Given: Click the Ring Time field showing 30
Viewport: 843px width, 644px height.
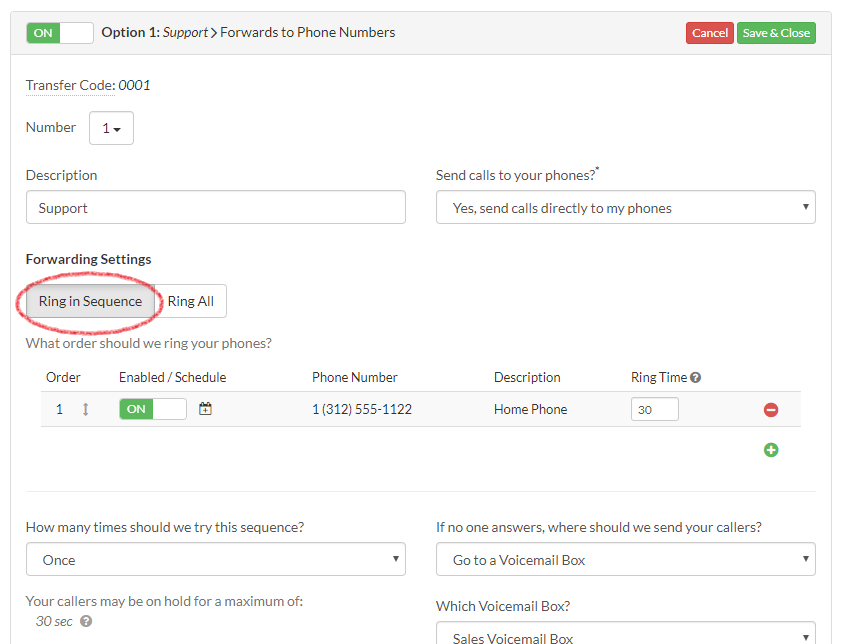Looking at the screenshot, I should pos(654,408).
